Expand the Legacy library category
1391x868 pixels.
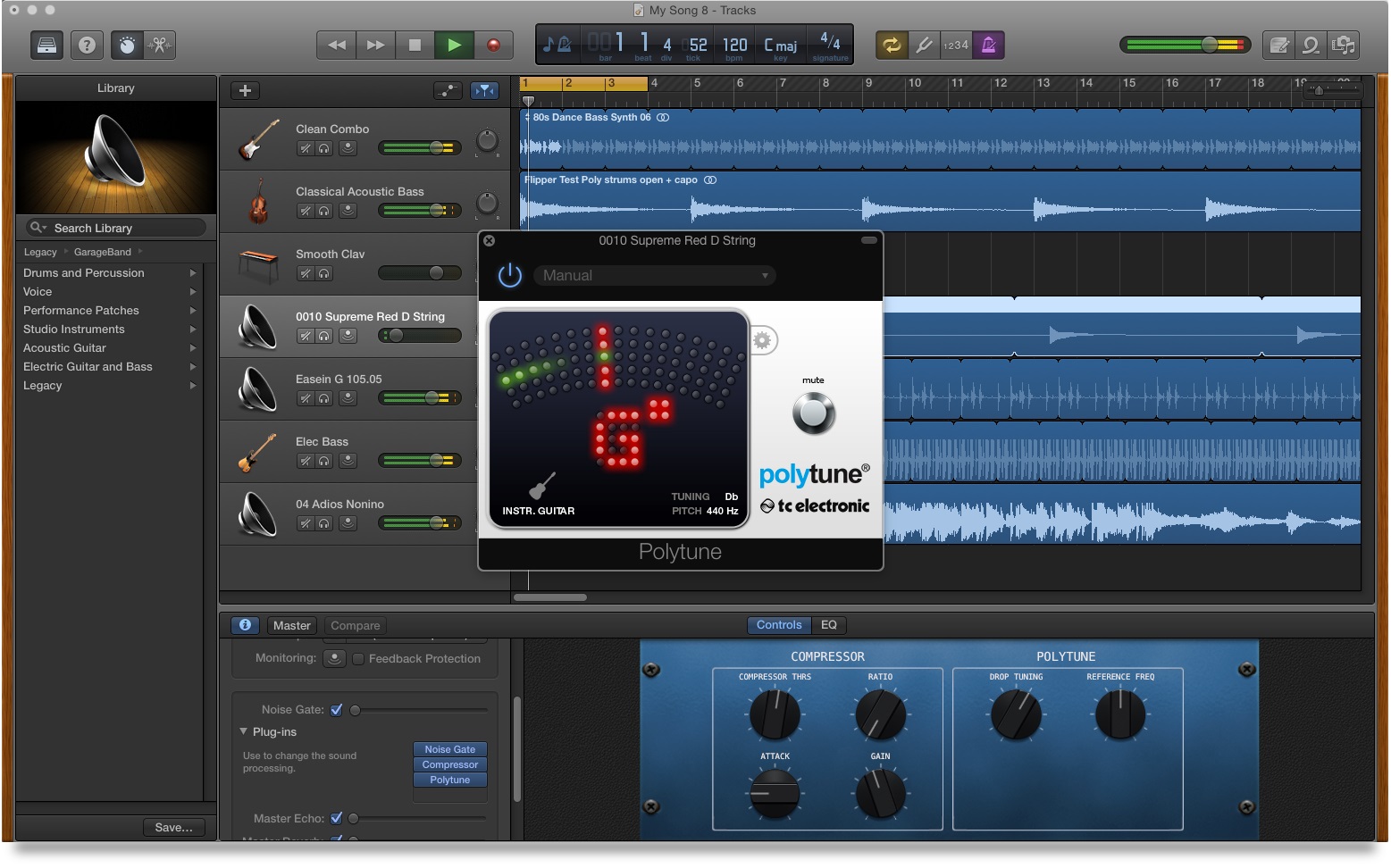tap(192, 386)
